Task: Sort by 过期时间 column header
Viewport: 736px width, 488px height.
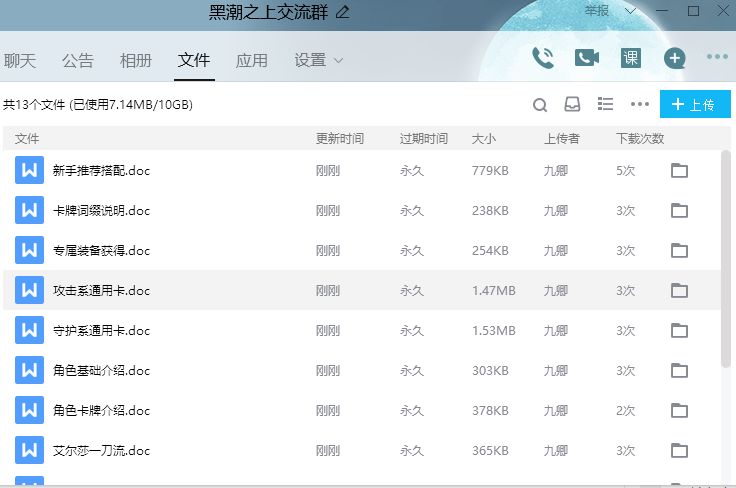Action: pos(424,138)
